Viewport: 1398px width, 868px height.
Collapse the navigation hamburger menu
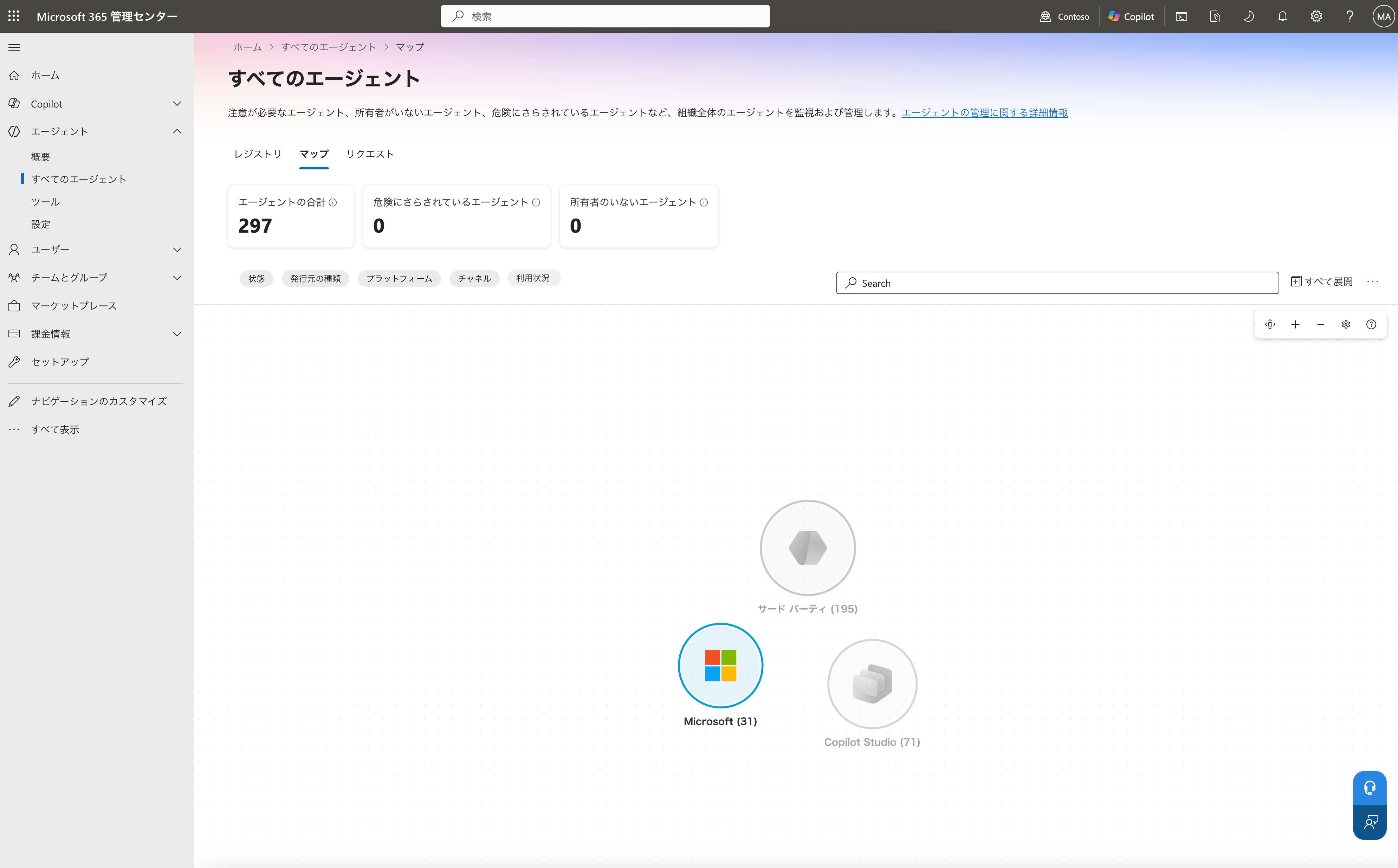point(14,47)
